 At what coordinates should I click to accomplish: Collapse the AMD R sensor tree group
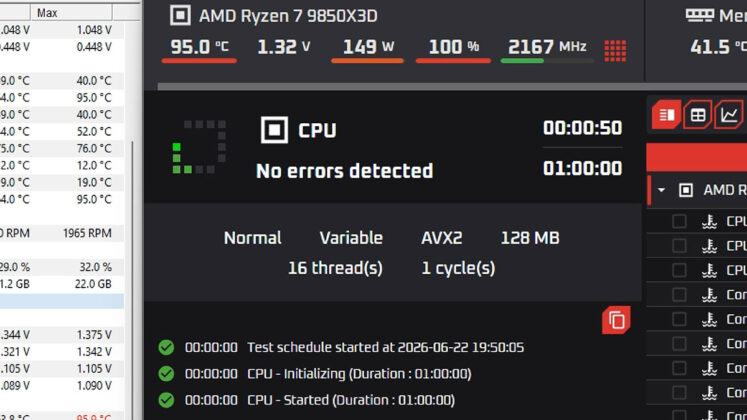661,190
